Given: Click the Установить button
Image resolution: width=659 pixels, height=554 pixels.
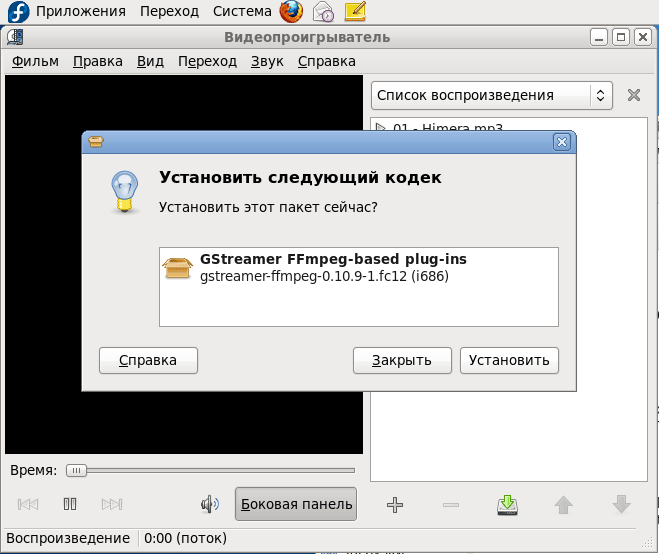Looking at the screenshot, I should click(509, 360).
